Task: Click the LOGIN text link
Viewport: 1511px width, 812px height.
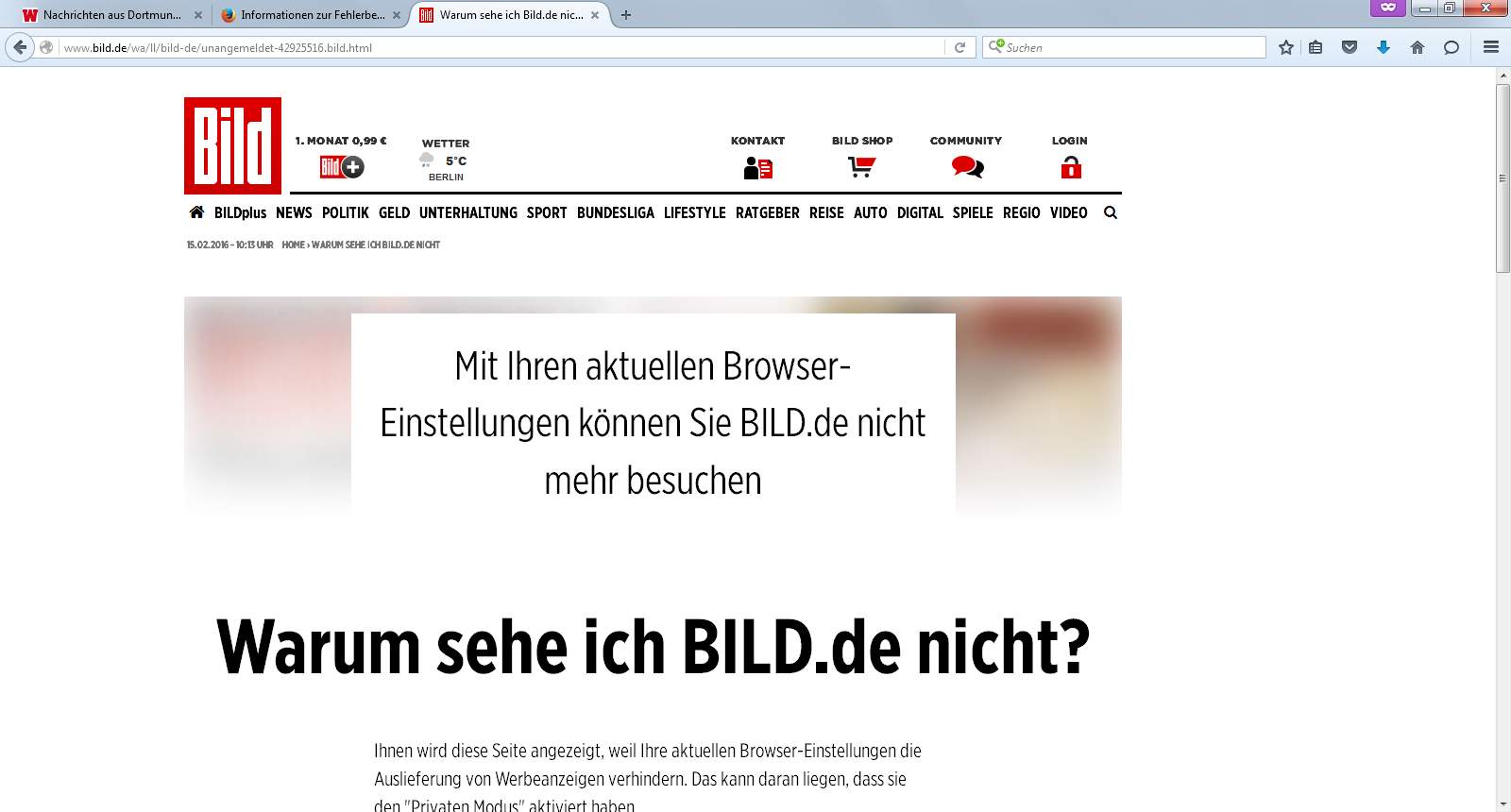Action: pyautogui.click(x=1070, y=141)
